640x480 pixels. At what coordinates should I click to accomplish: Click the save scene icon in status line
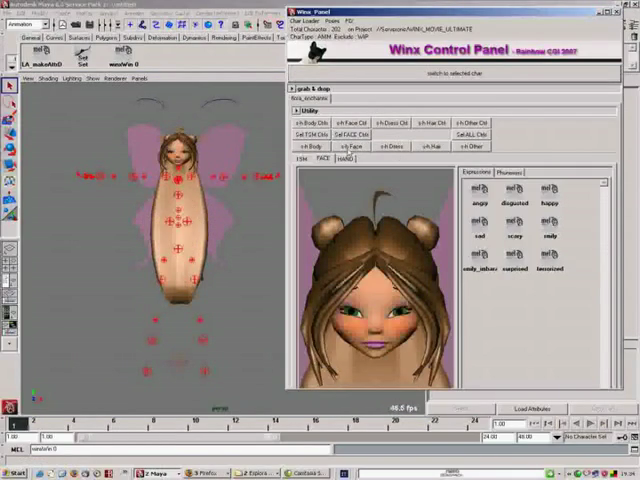click(90, 25)
